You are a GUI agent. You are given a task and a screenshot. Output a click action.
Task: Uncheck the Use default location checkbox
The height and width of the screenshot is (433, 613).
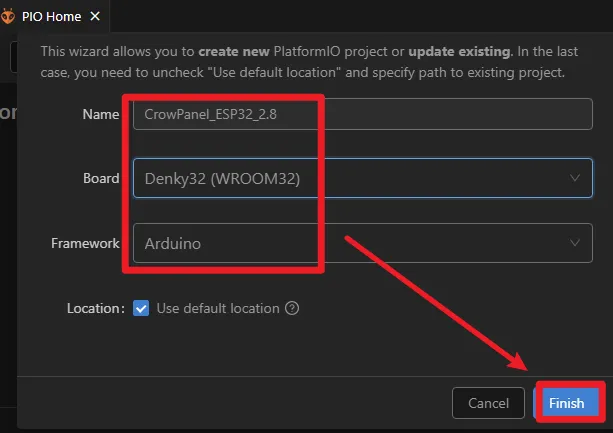click(x=141, y=308)
